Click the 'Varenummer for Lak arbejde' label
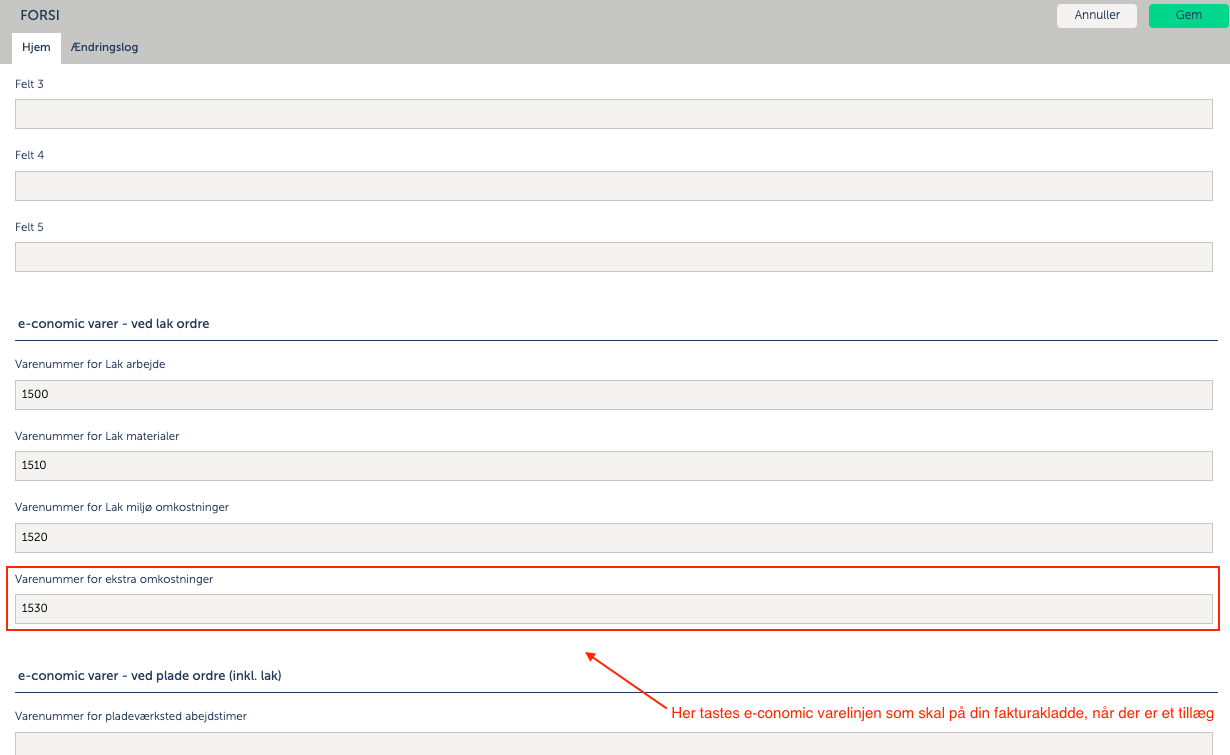Viewport: 1230px width, 755px height. pos(90,364)
